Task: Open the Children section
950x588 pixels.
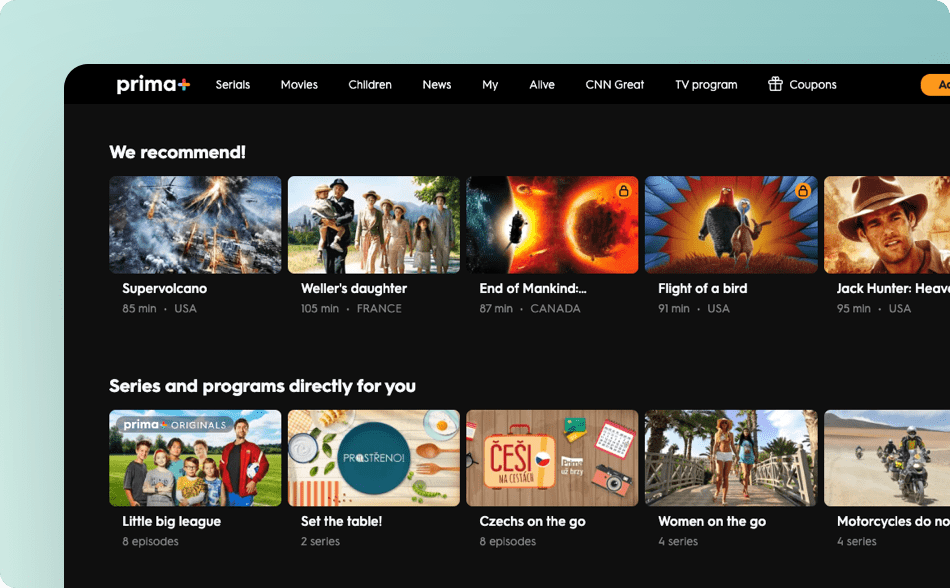Action: coord(370,85)
